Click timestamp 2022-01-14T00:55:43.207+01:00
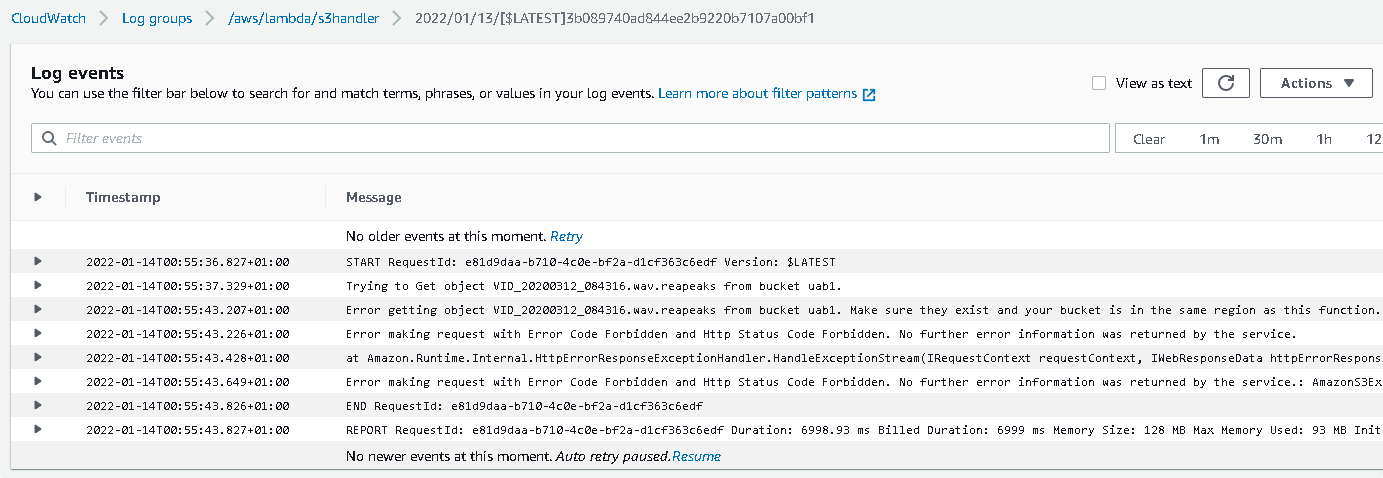 point(188,310)
